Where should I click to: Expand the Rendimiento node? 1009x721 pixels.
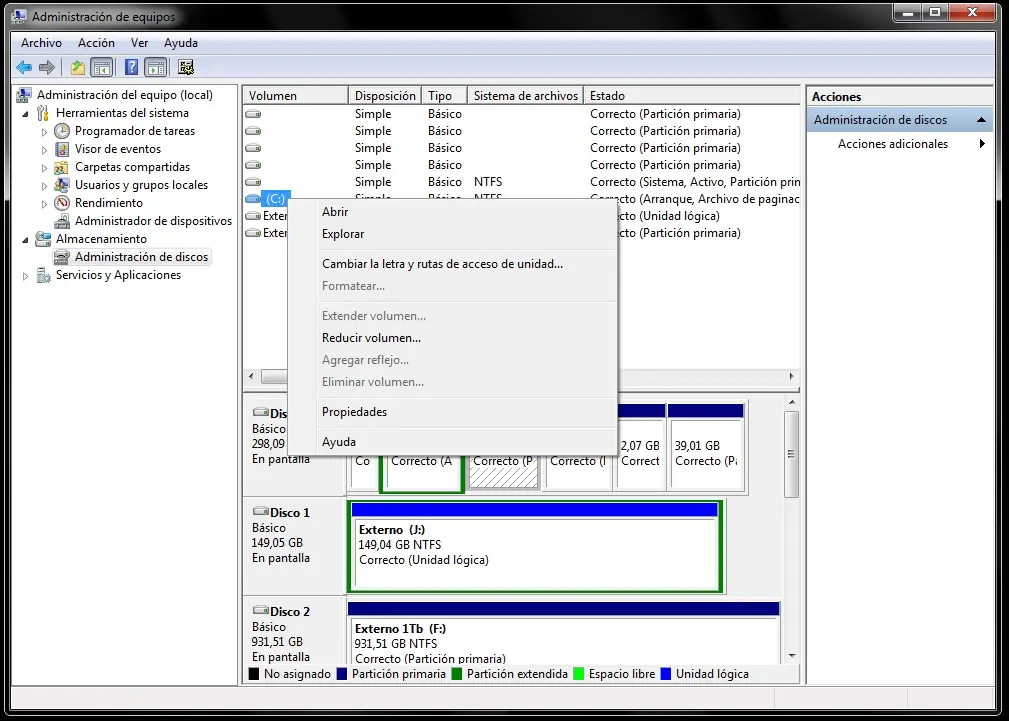point(44,204)
